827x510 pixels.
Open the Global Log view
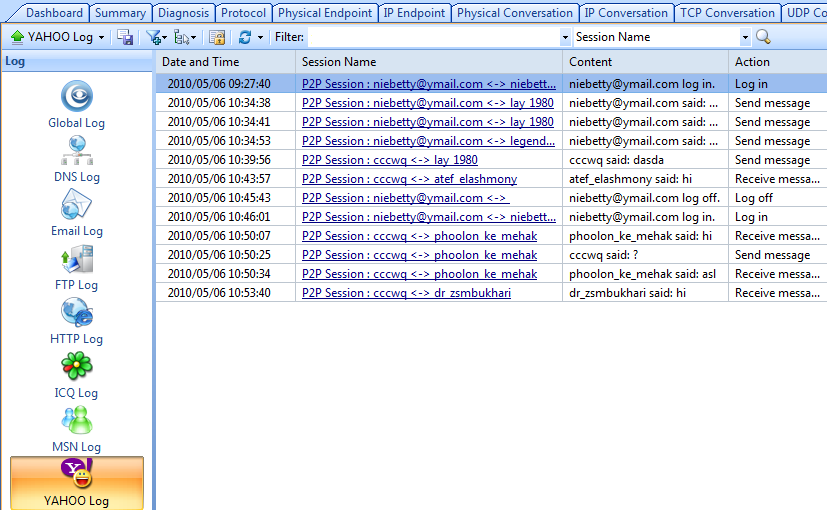76,104
